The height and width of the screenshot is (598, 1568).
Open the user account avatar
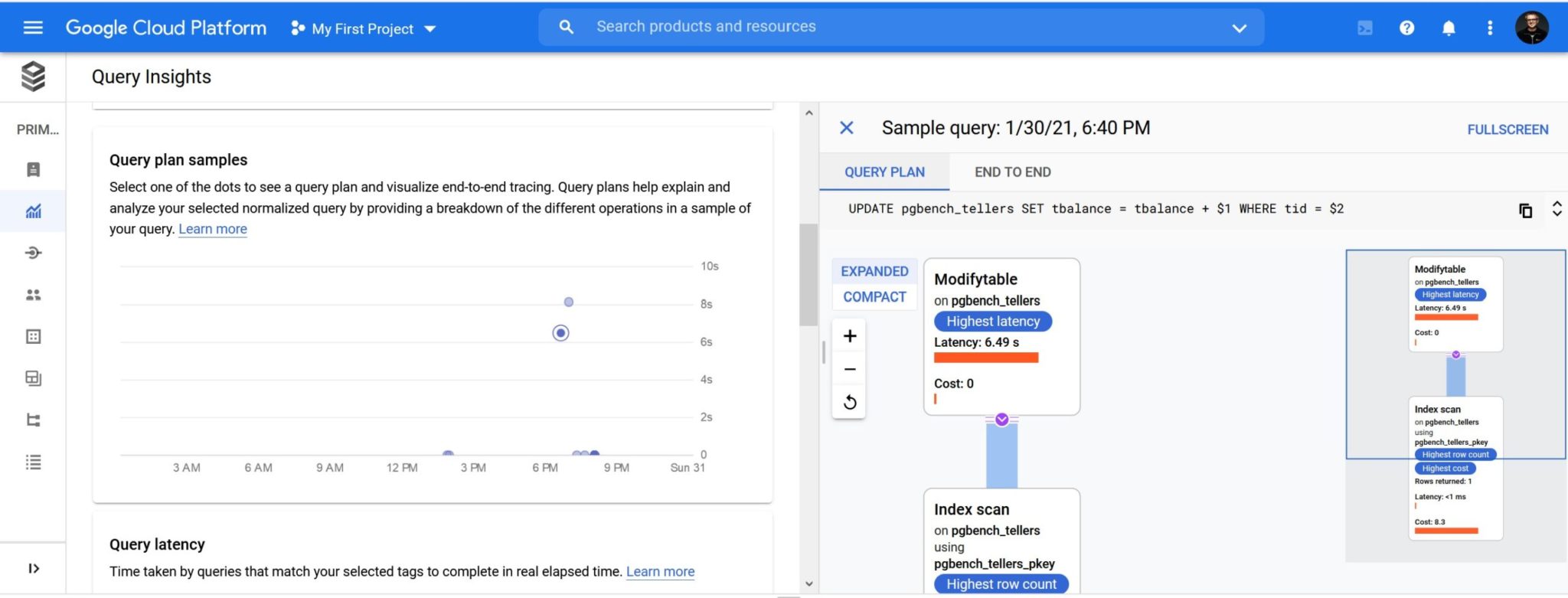(x=1532, y=28)
